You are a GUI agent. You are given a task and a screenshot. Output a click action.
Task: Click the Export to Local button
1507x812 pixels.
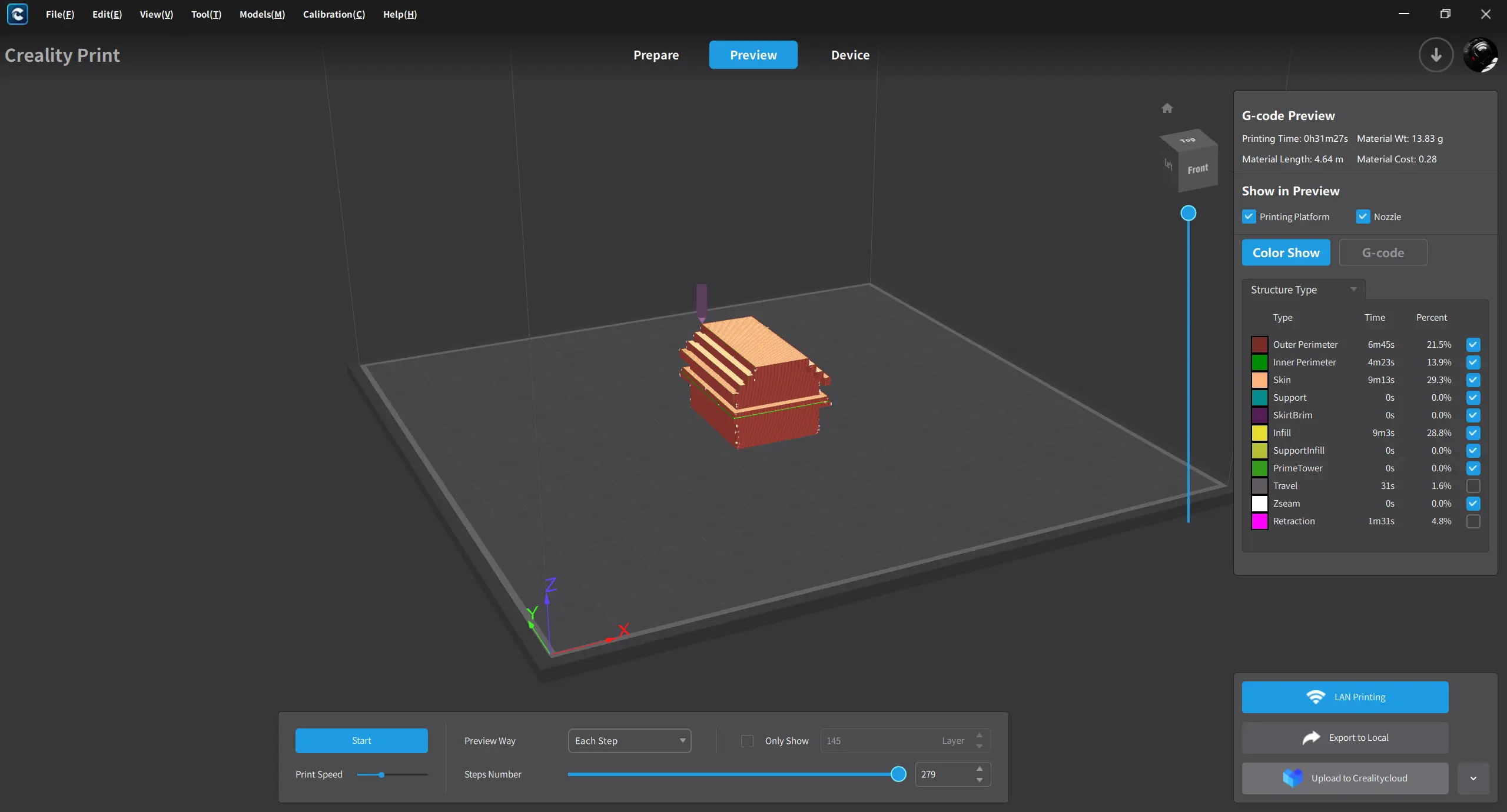coord(1345,738)
